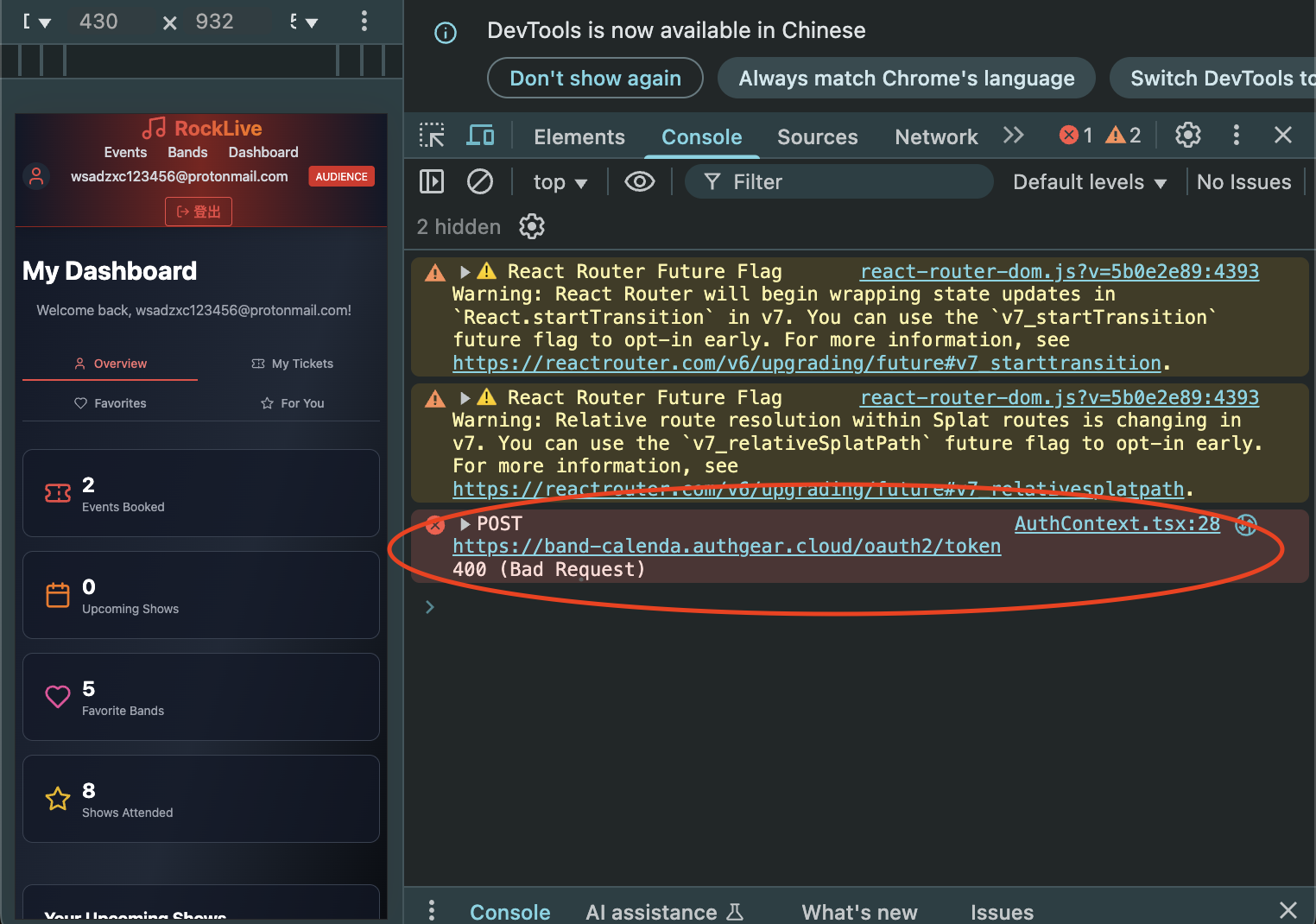The image size is (1316, 924).
Task: Open the authgear oauth2/token URL link
Action: (x=726, y=547)
